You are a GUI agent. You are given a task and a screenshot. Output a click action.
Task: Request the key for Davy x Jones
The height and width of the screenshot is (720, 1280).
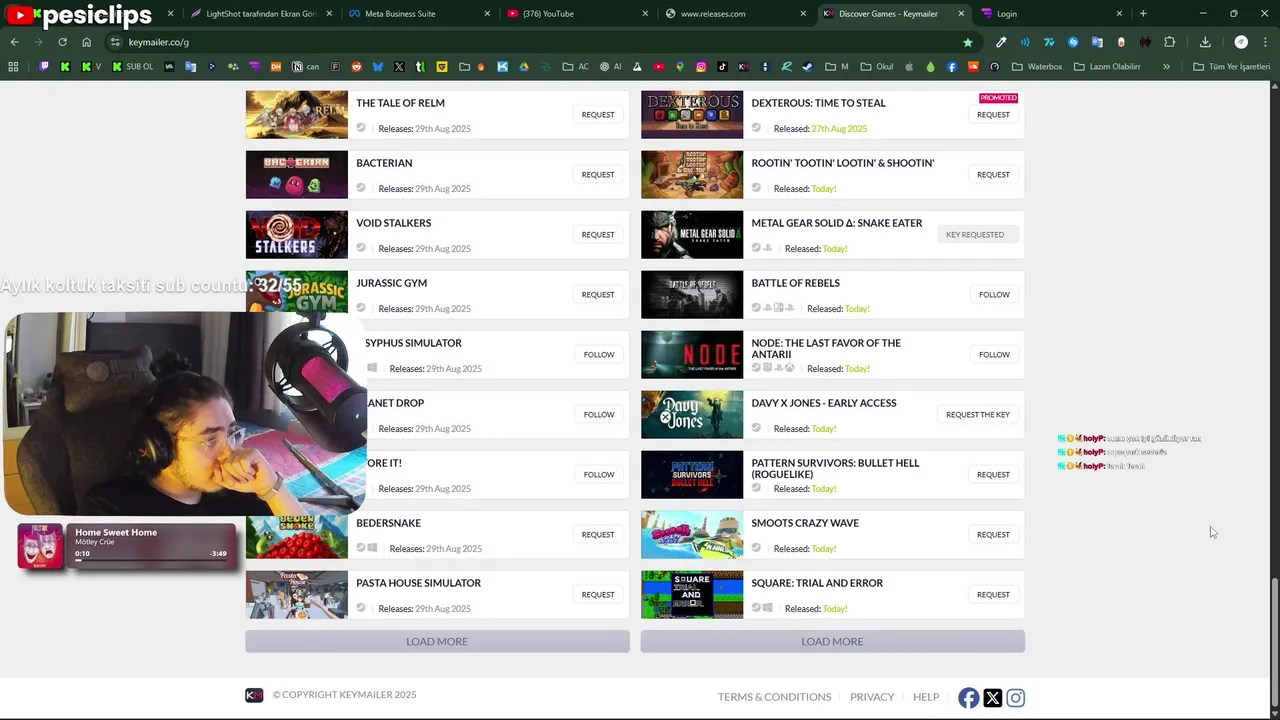coord(978,415)
